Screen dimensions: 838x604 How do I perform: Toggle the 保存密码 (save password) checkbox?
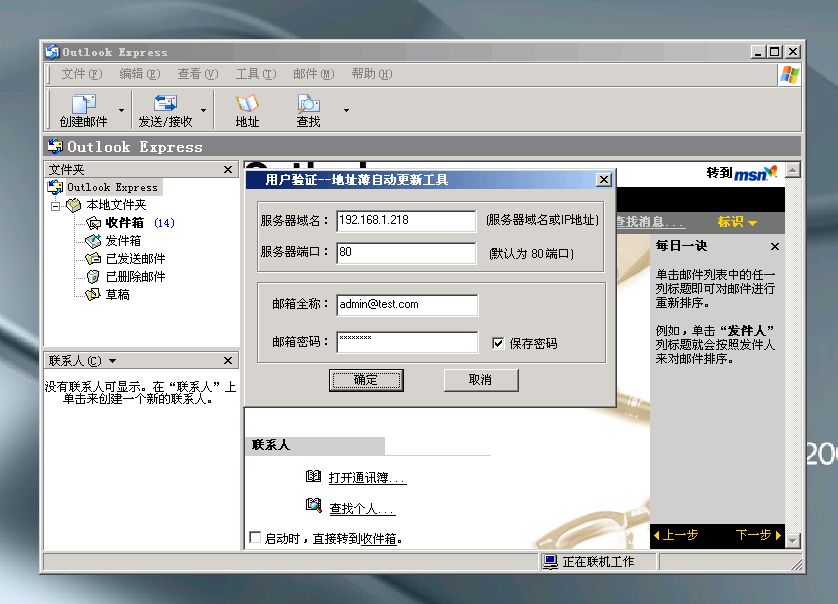[498, 344]
